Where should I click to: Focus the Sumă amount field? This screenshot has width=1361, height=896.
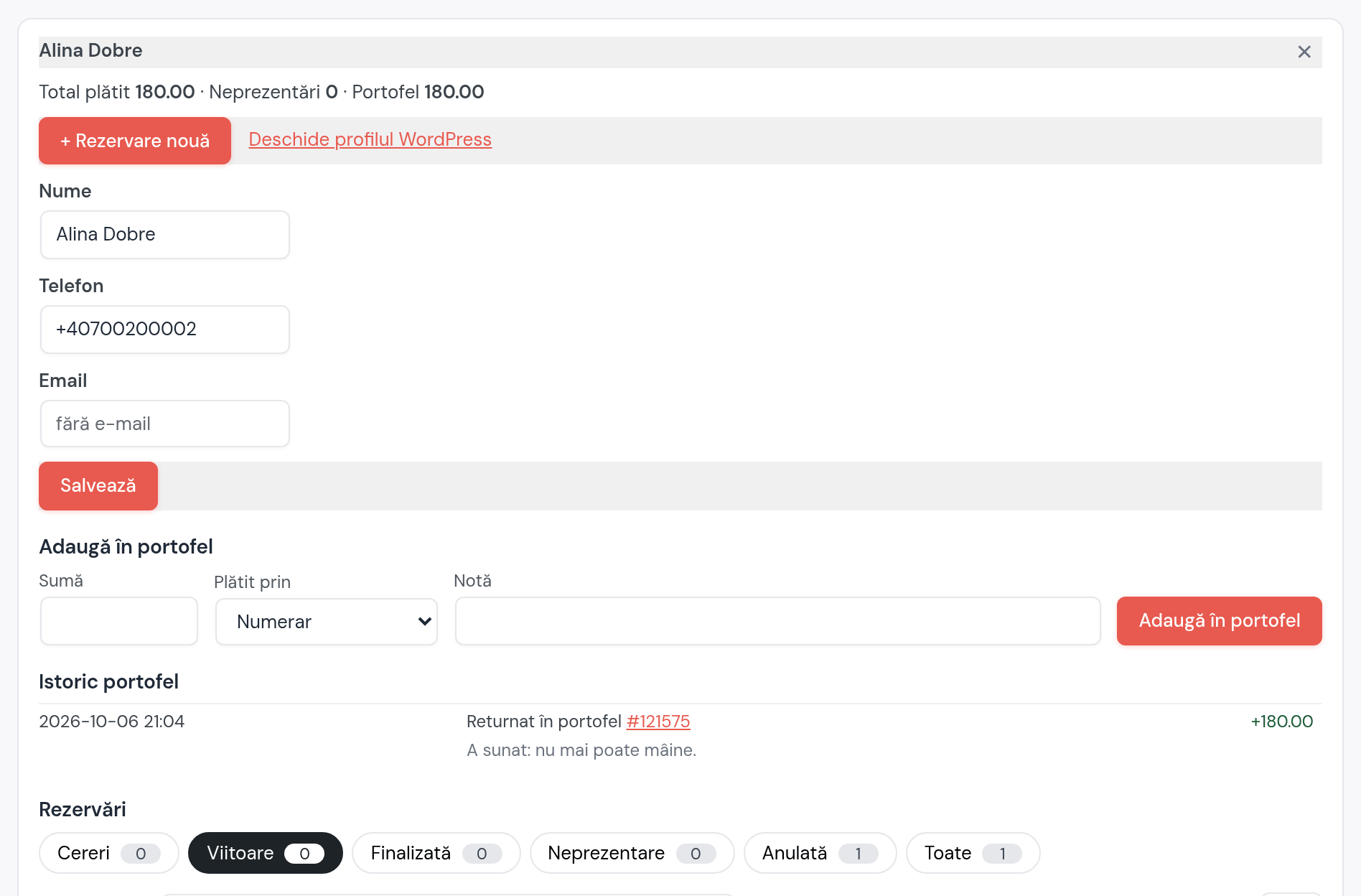click(x=119, y=621)
